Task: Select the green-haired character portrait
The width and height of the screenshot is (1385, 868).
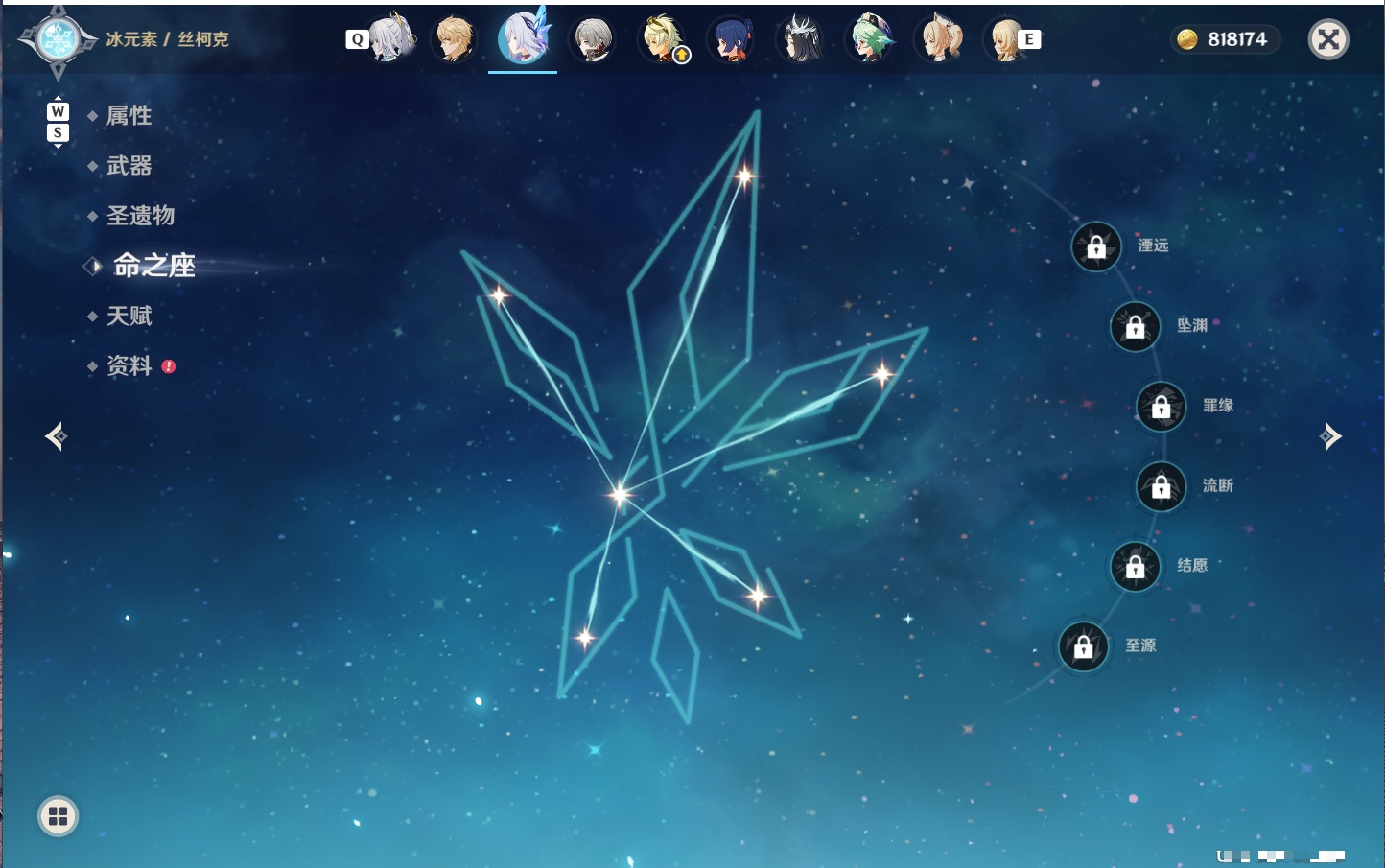Action: (x=870, y=39)
